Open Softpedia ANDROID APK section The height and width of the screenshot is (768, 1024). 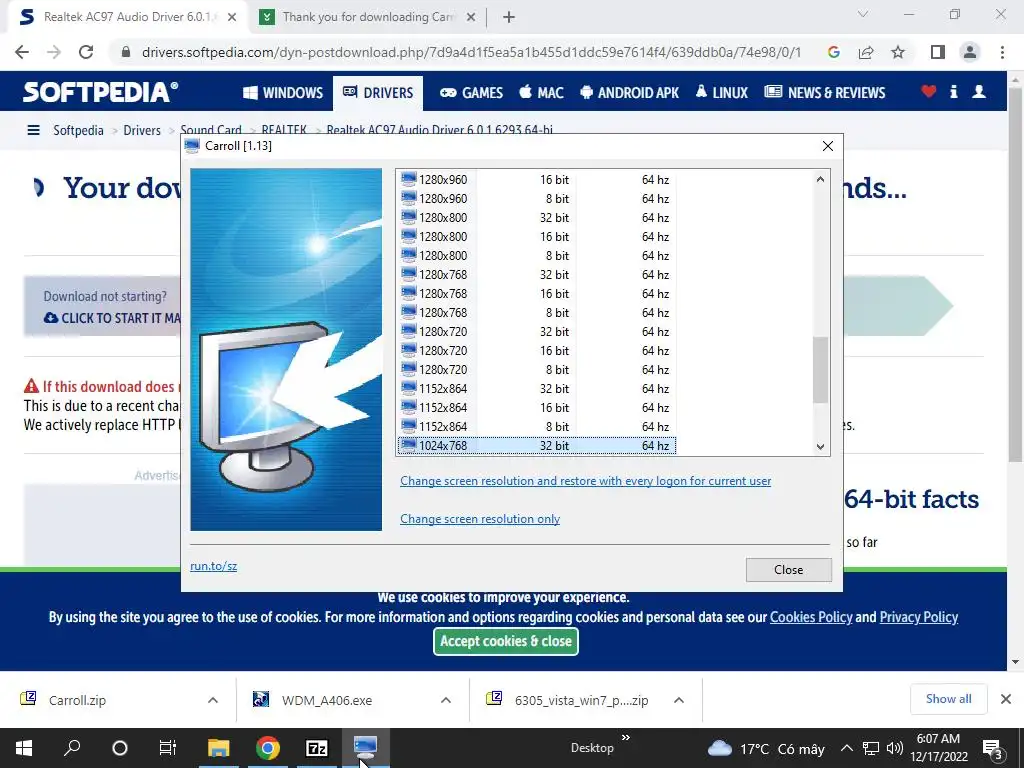[x=629, y=93]
